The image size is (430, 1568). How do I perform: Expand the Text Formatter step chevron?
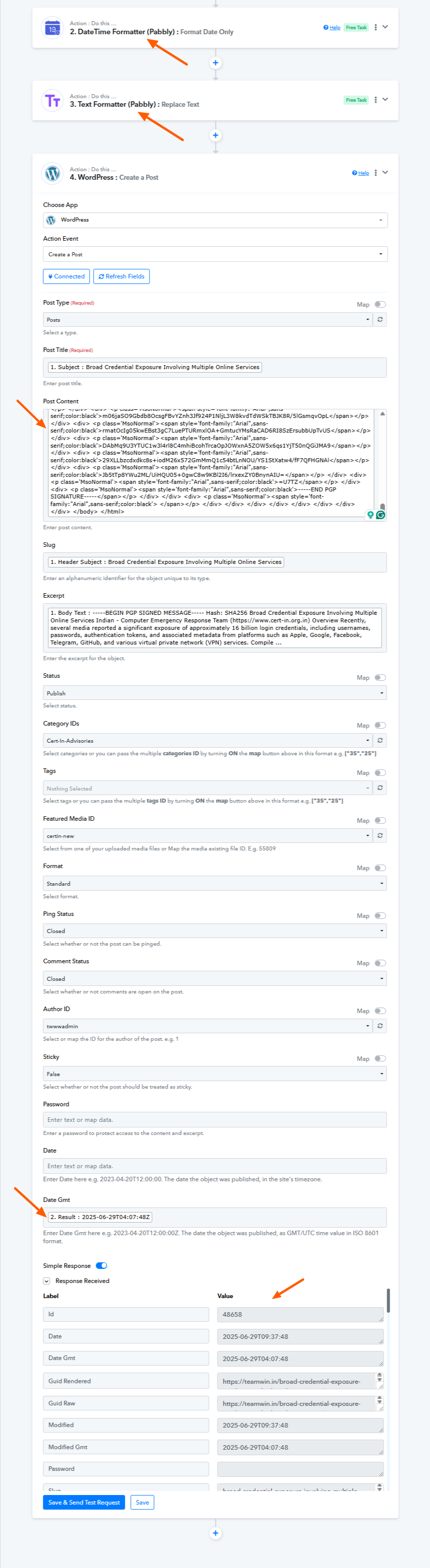385,100
